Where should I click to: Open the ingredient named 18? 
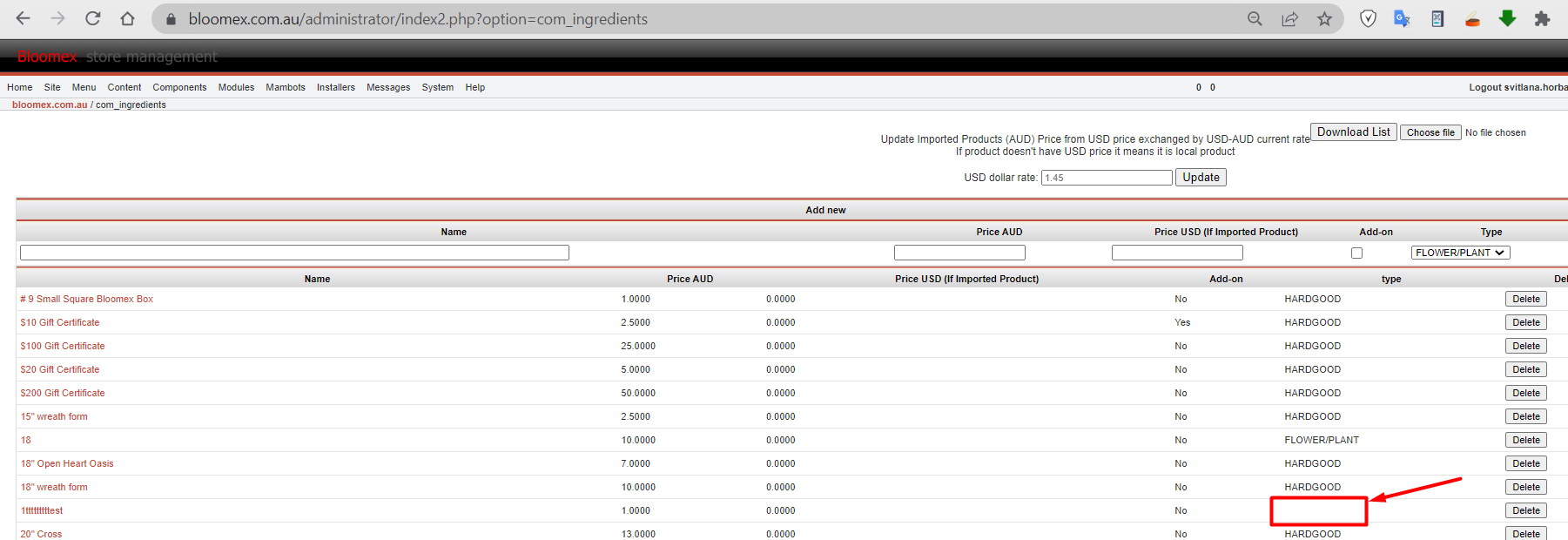[x=26, y=440]
